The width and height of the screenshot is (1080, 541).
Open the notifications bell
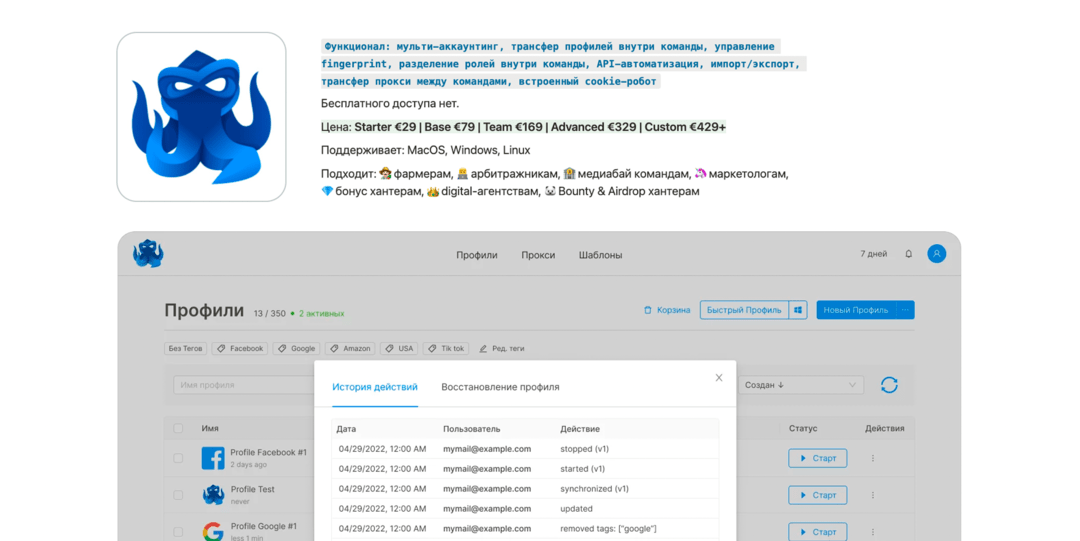[x=908, y=254]
